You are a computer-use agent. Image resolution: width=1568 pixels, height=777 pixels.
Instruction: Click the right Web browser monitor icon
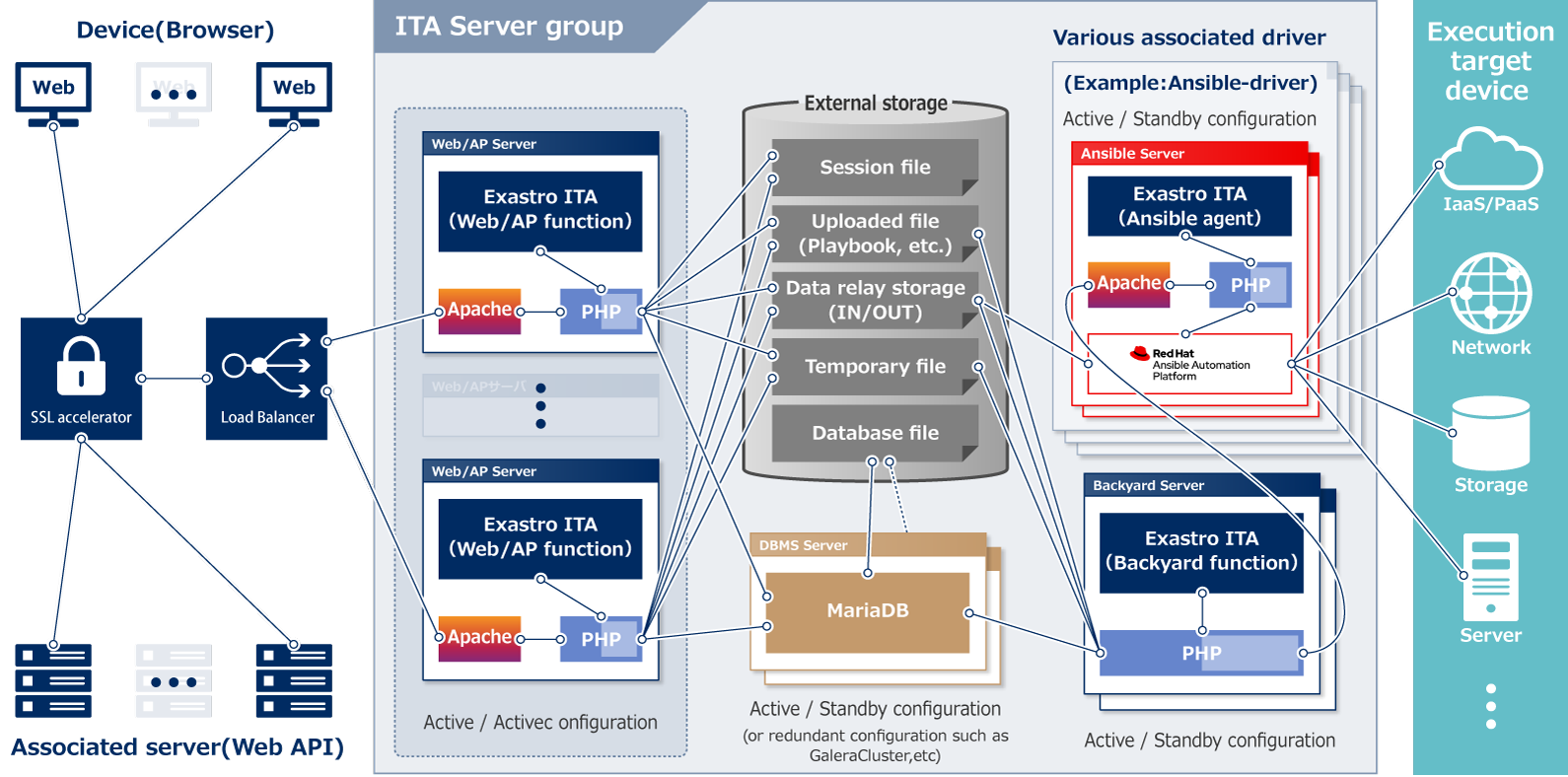(x=294, y=95)
